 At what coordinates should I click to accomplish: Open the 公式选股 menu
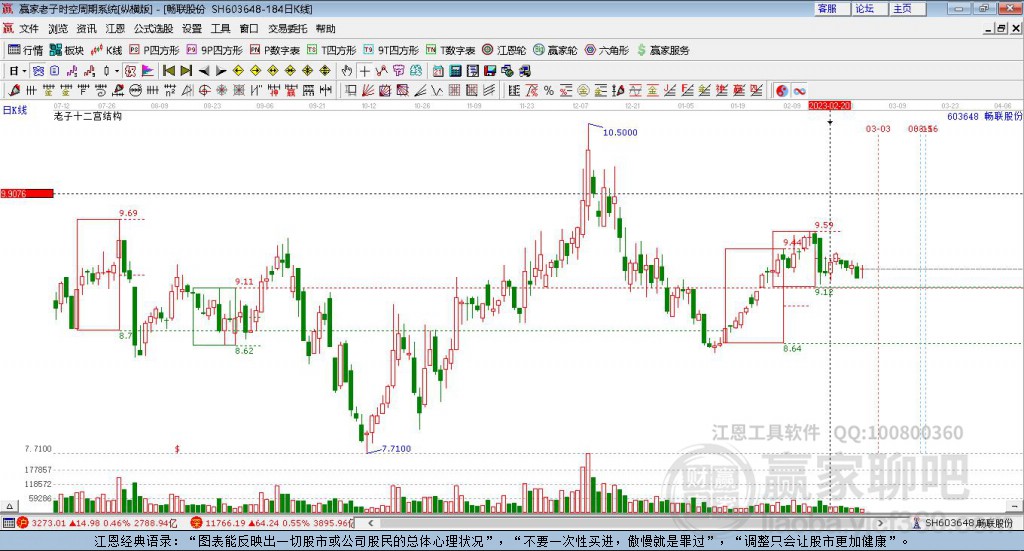[x=153, y=29]
